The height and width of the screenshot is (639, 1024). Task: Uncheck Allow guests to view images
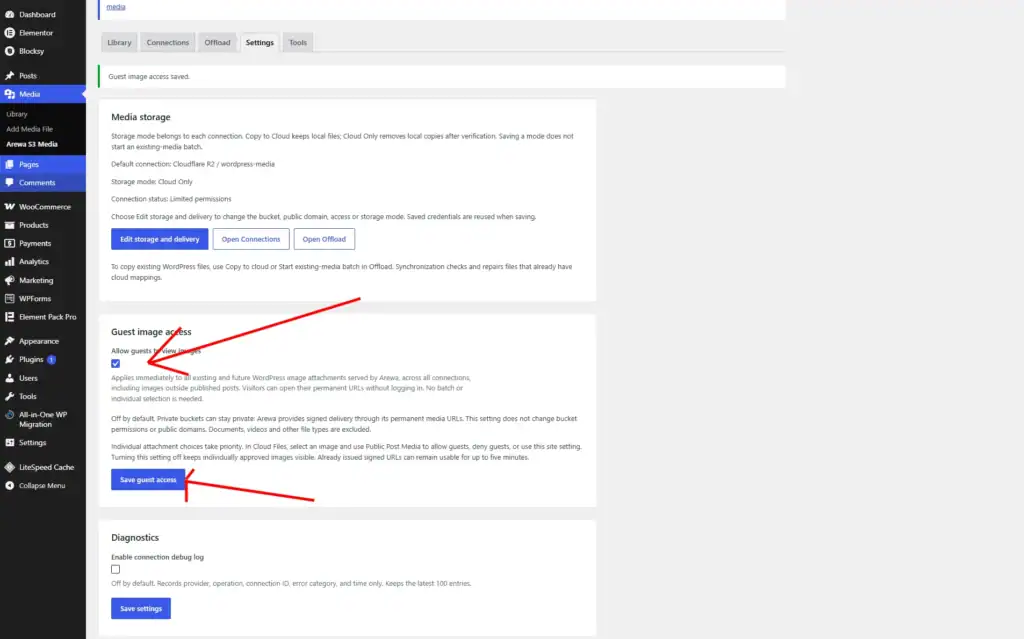click(116, 363)
